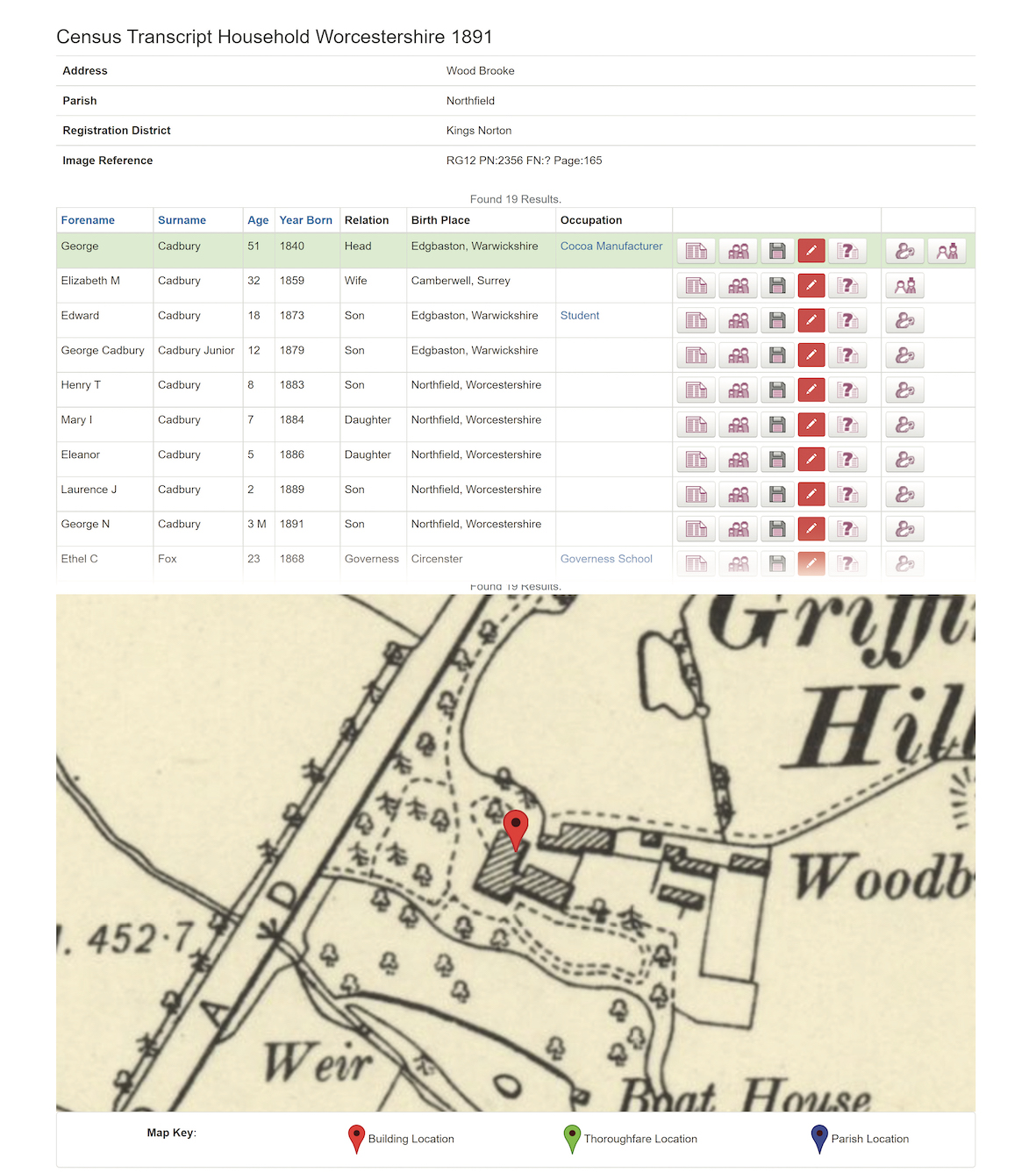Click the save floppy disk icon for Edward
This screenshot has width=1036, height=1173.
pyautogui.click(x=777, y=321)
